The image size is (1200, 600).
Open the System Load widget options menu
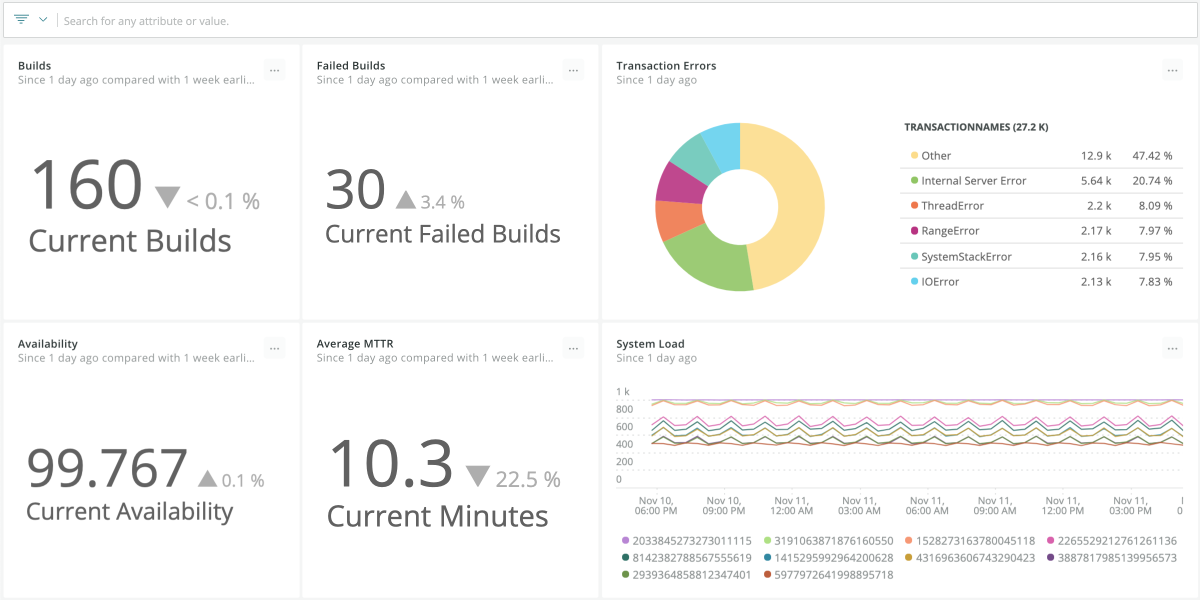coord(1173,347)
